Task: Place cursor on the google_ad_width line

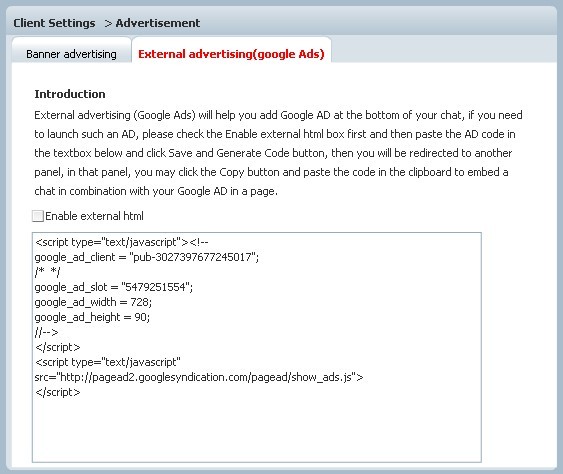Action: click(93, 302)
